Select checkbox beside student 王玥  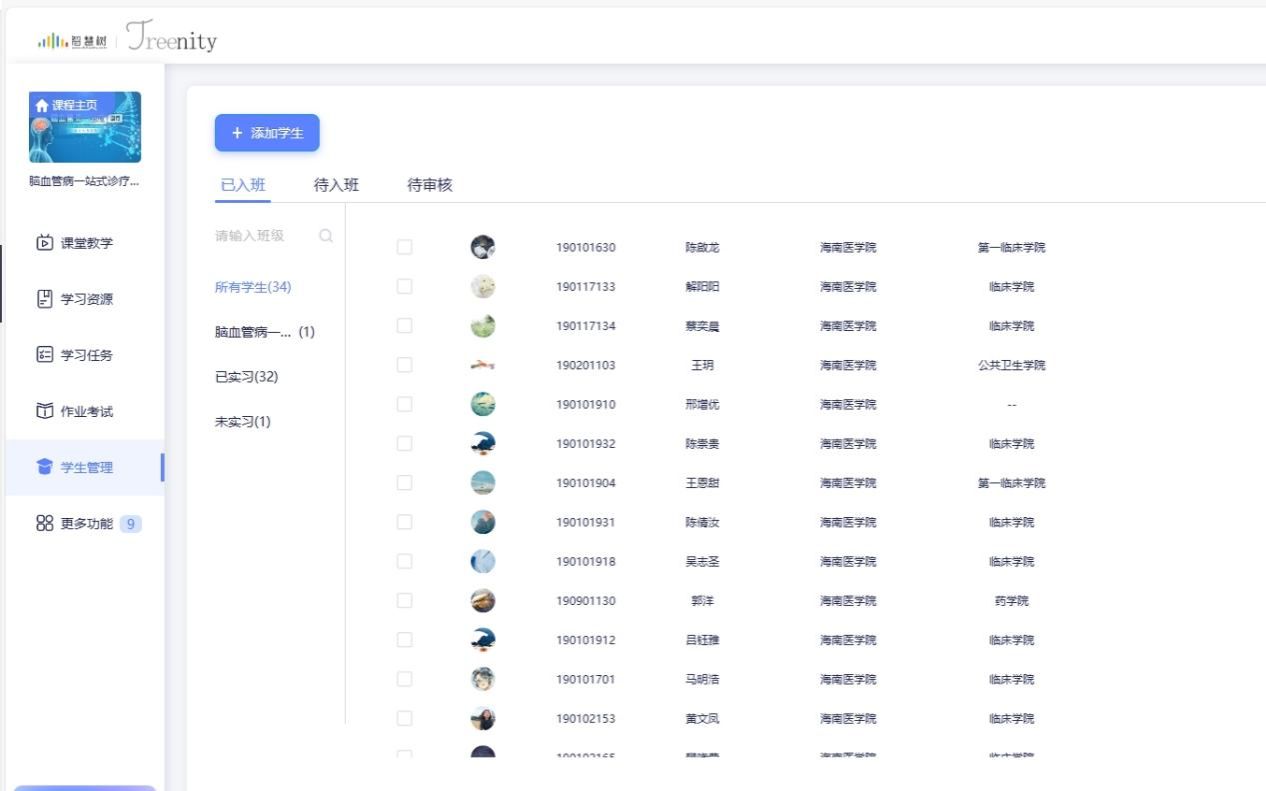(x=404, y=365)
